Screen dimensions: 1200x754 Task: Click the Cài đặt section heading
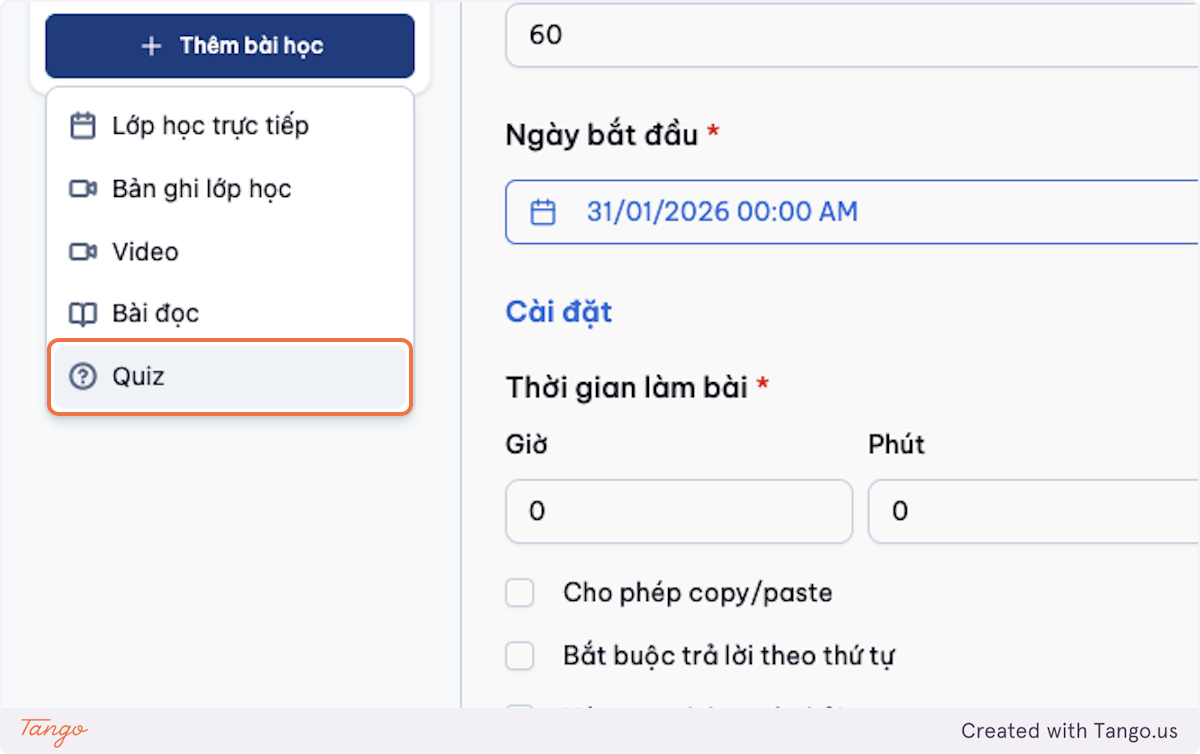click(x=559, y=312)
